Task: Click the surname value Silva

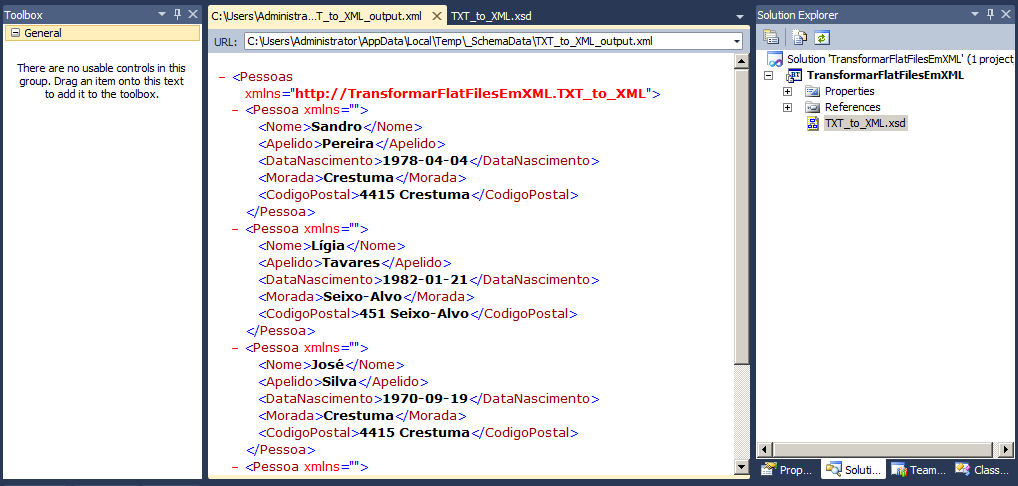Action: click(x=340, y=382)
